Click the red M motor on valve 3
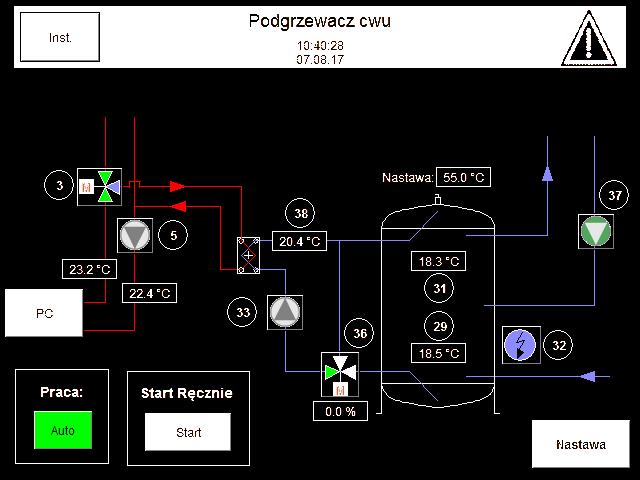The image size is (640, 480). point(87,187)
